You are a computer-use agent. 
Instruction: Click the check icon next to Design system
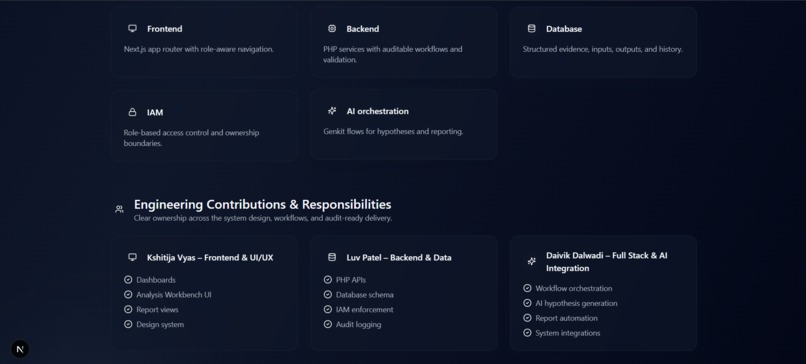pos(128,324)
